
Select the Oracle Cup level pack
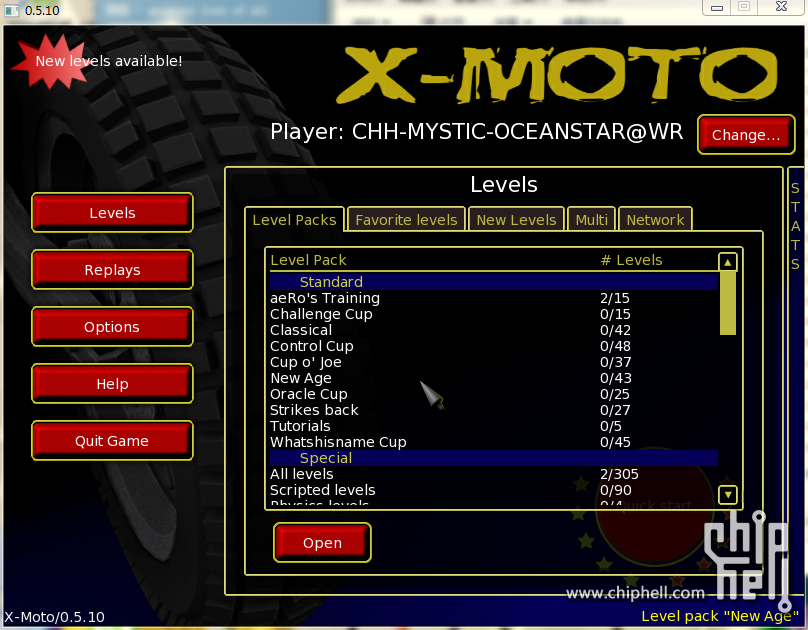pos(494,394)
